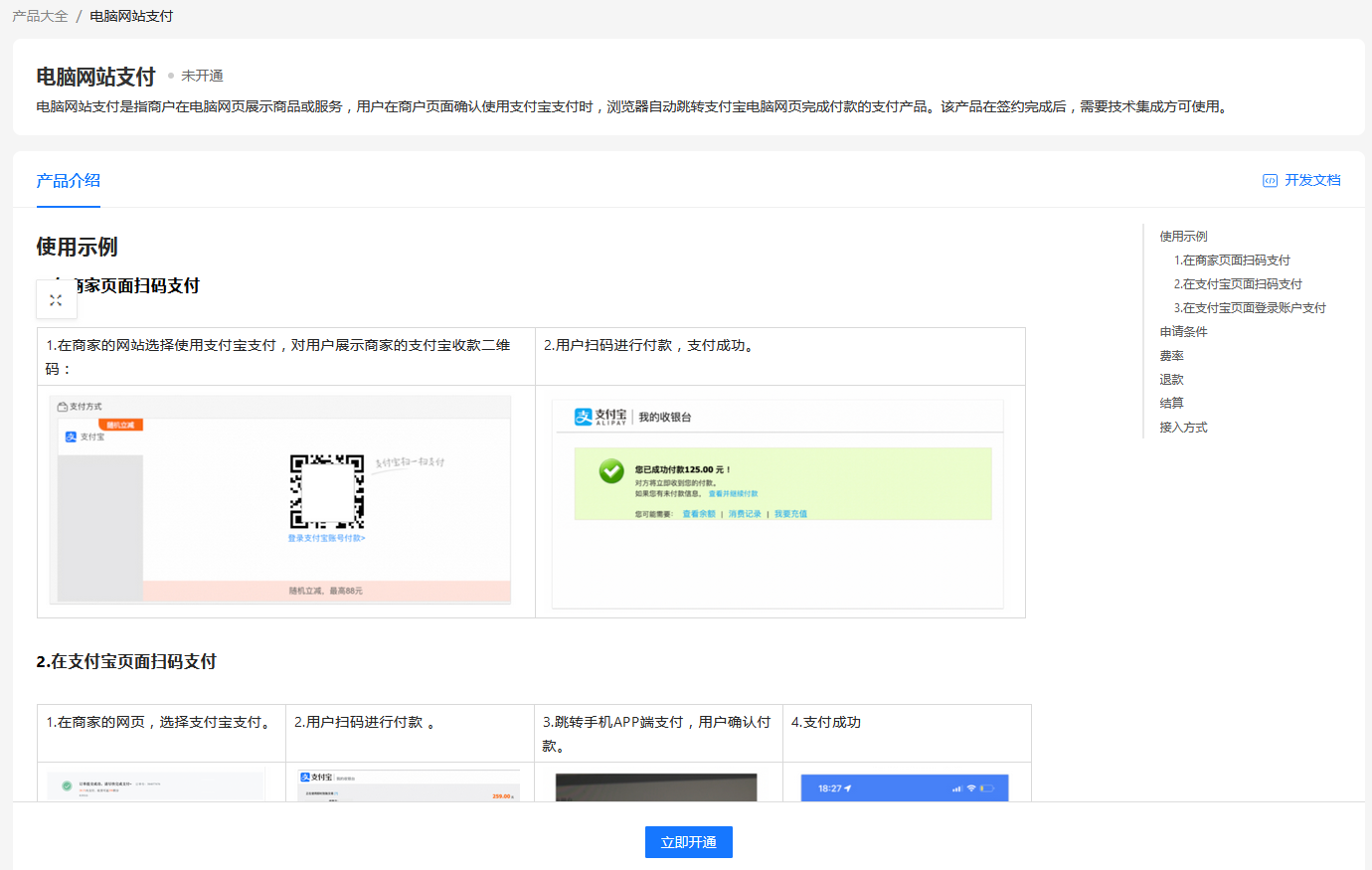Screen dimensions: 1372x870
Task: Click the 查看余额 link in screenshot
Action: (698, 514)
